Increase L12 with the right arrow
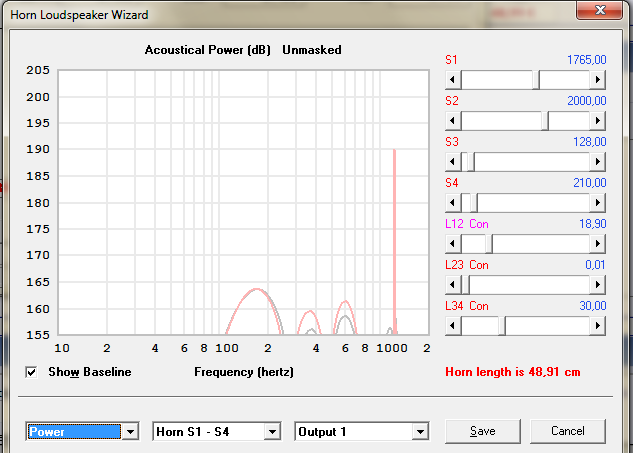Viewport: 633px width, 453px height. coord(597,244)
